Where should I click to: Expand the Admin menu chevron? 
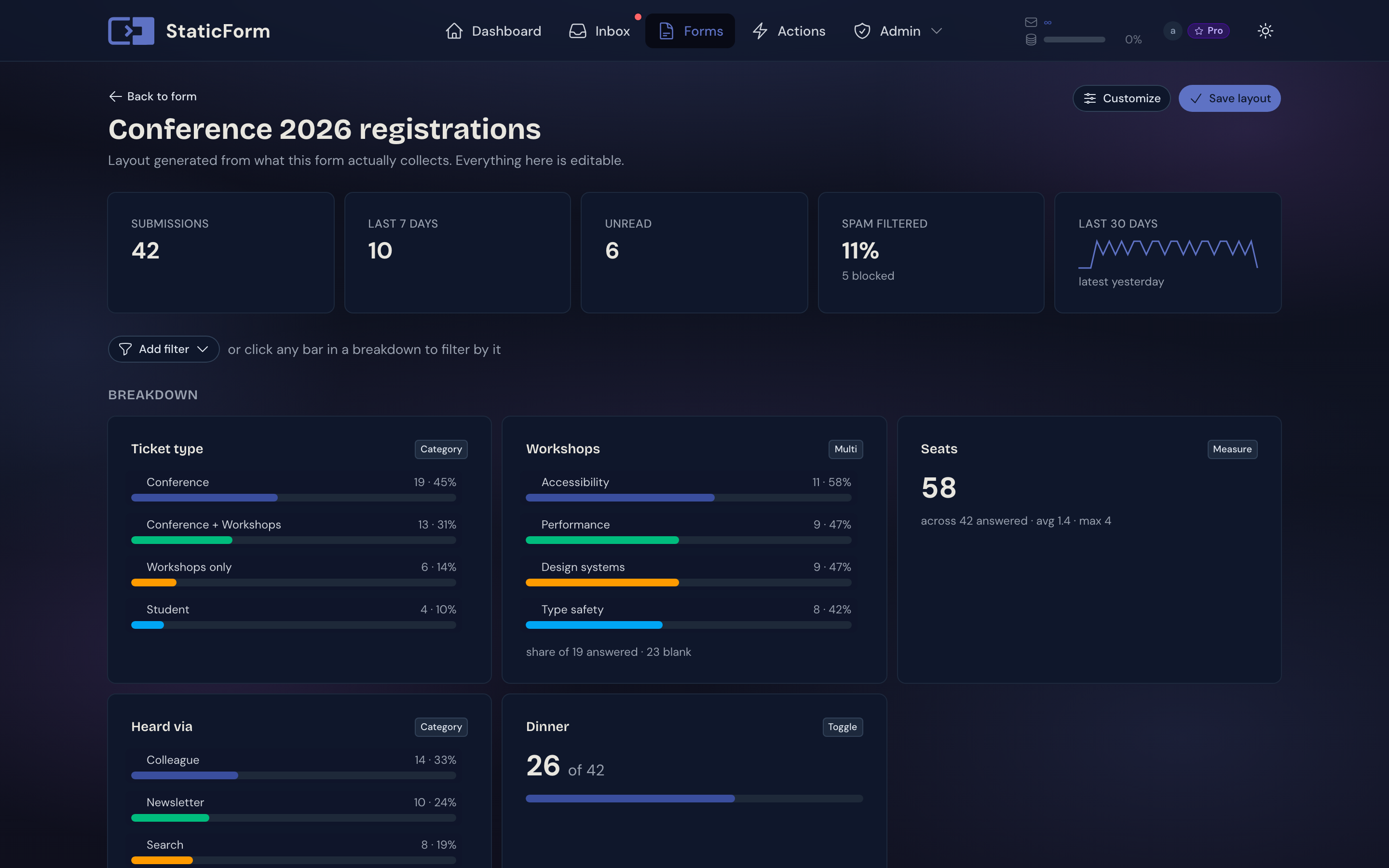(936, 31)
